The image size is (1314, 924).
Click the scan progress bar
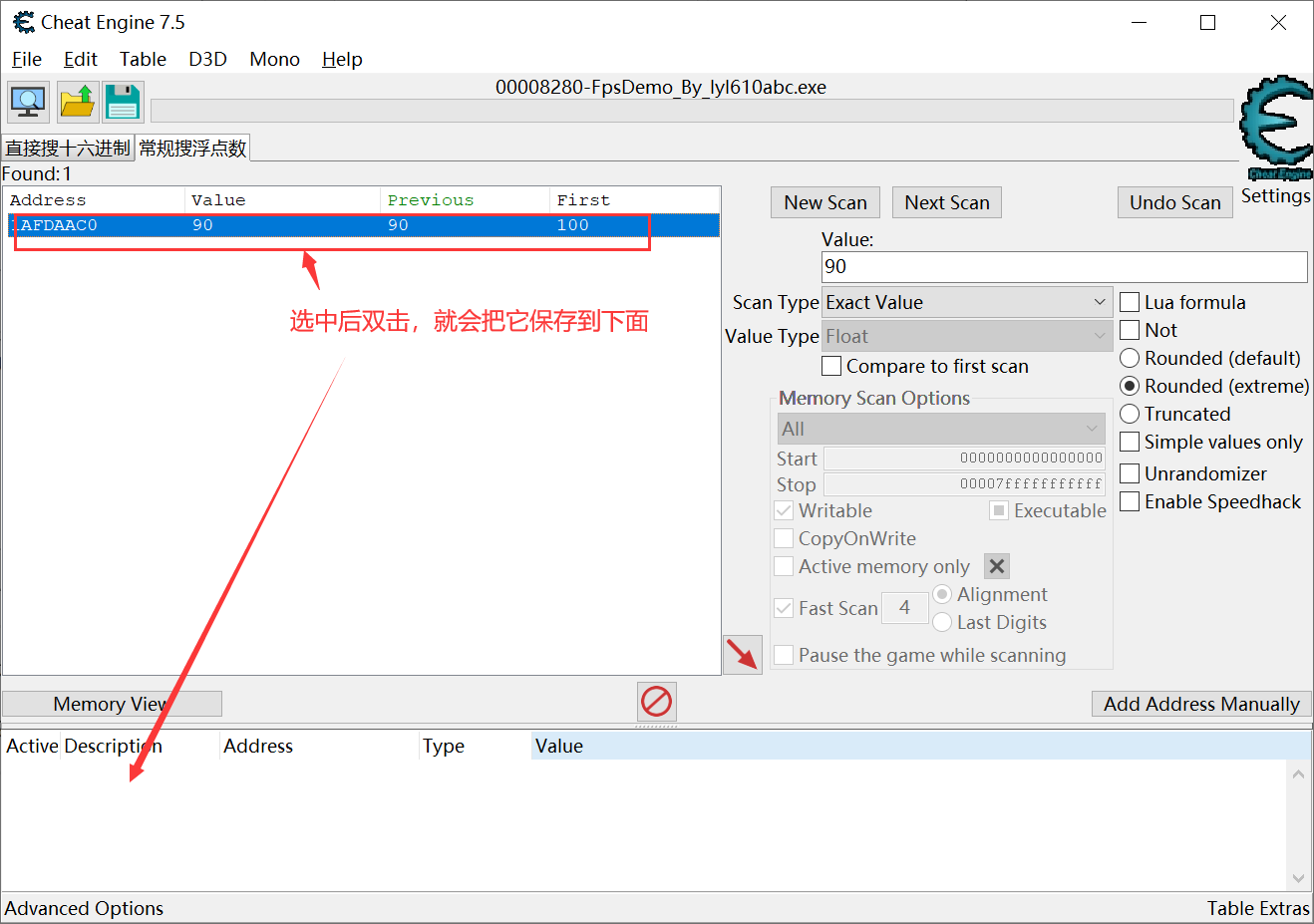click(692, 111)
